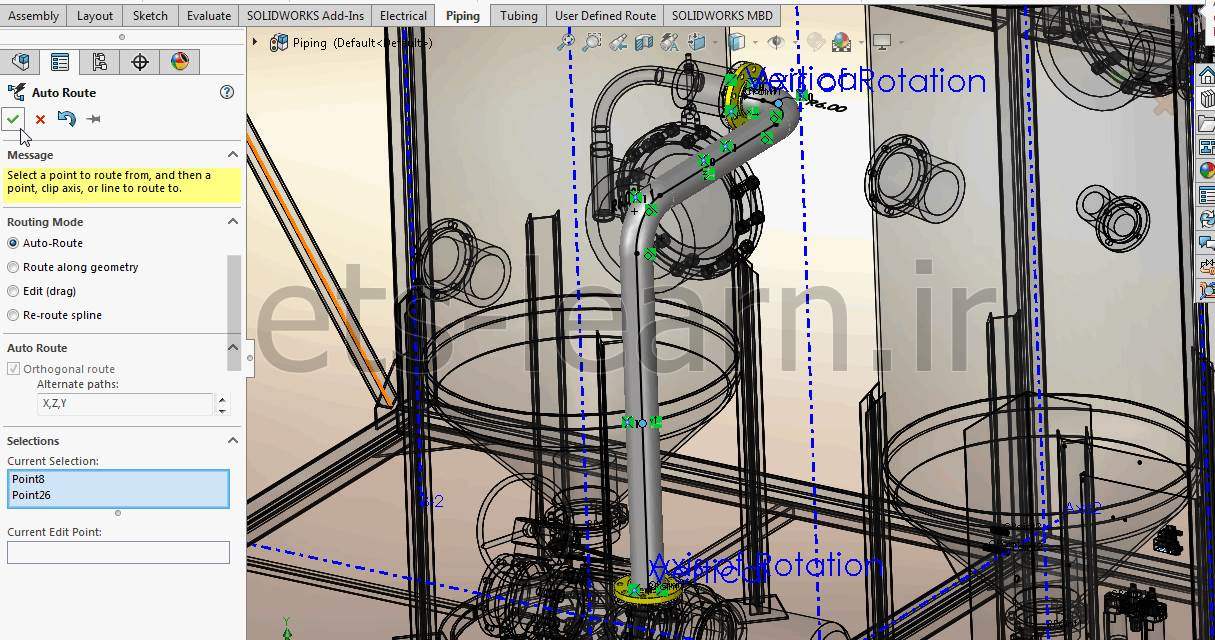Click the Piping (Default) tree label

coord(362,42)
